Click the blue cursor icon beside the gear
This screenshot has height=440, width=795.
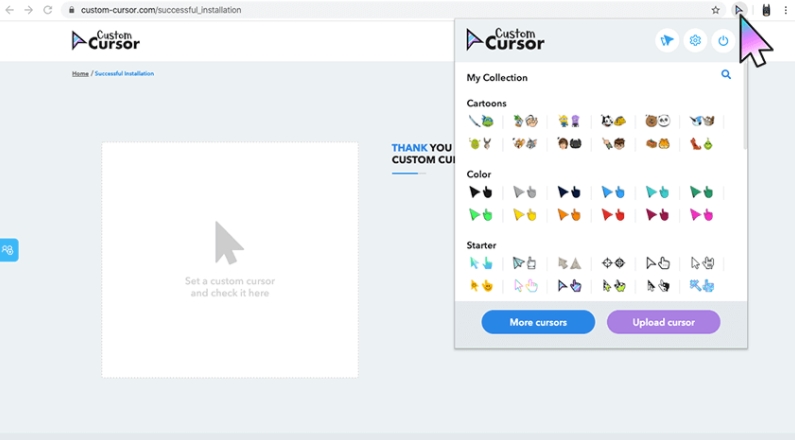(x=667, y=41)
